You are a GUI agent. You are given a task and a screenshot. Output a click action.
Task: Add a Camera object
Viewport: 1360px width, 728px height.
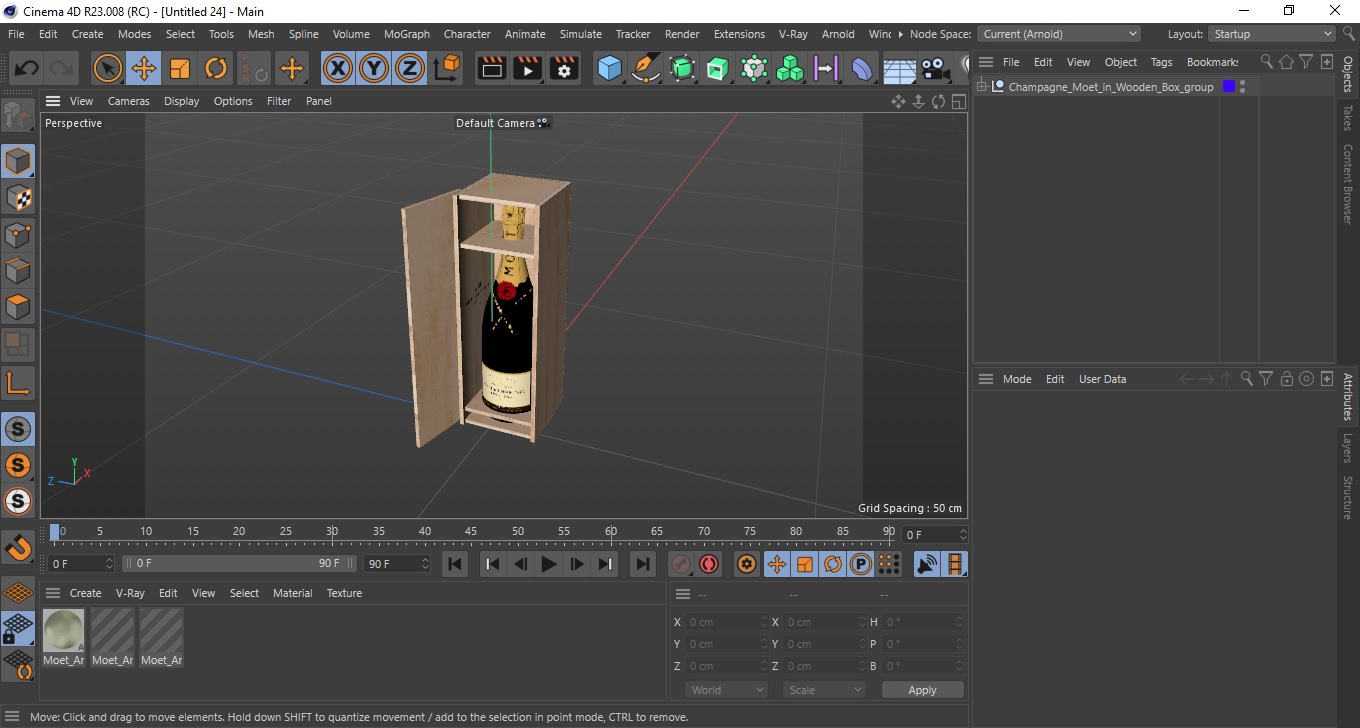point(935,69)
